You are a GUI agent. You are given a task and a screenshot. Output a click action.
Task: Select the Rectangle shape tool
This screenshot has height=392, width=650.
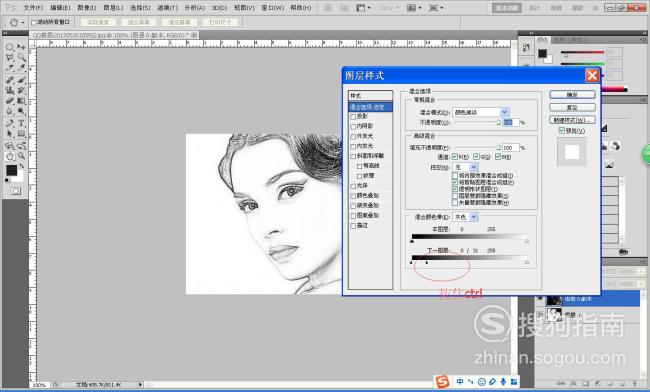tap(21, 133)
